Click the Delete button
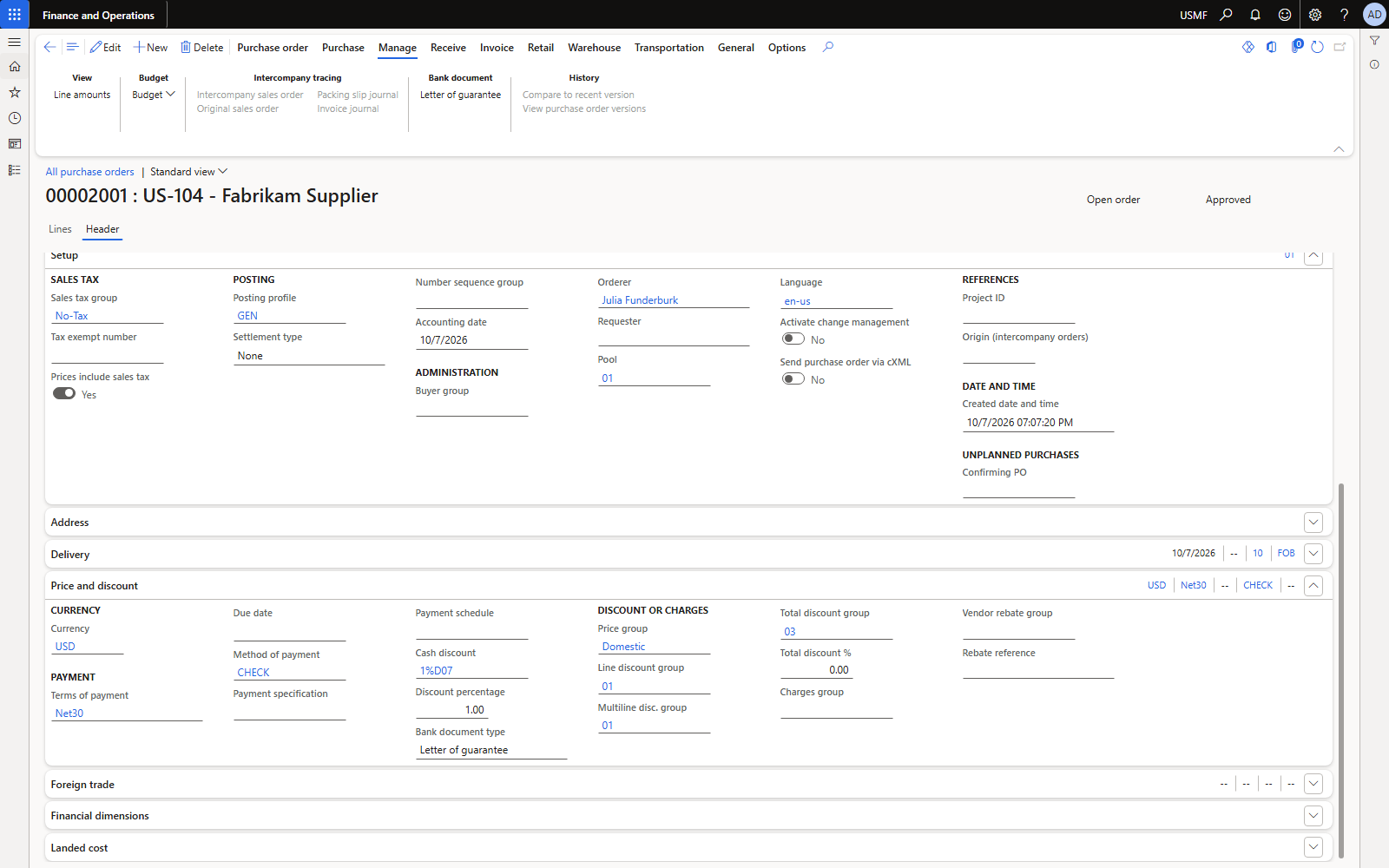Viewport: 1389px width, 868px height. (201, 48)
